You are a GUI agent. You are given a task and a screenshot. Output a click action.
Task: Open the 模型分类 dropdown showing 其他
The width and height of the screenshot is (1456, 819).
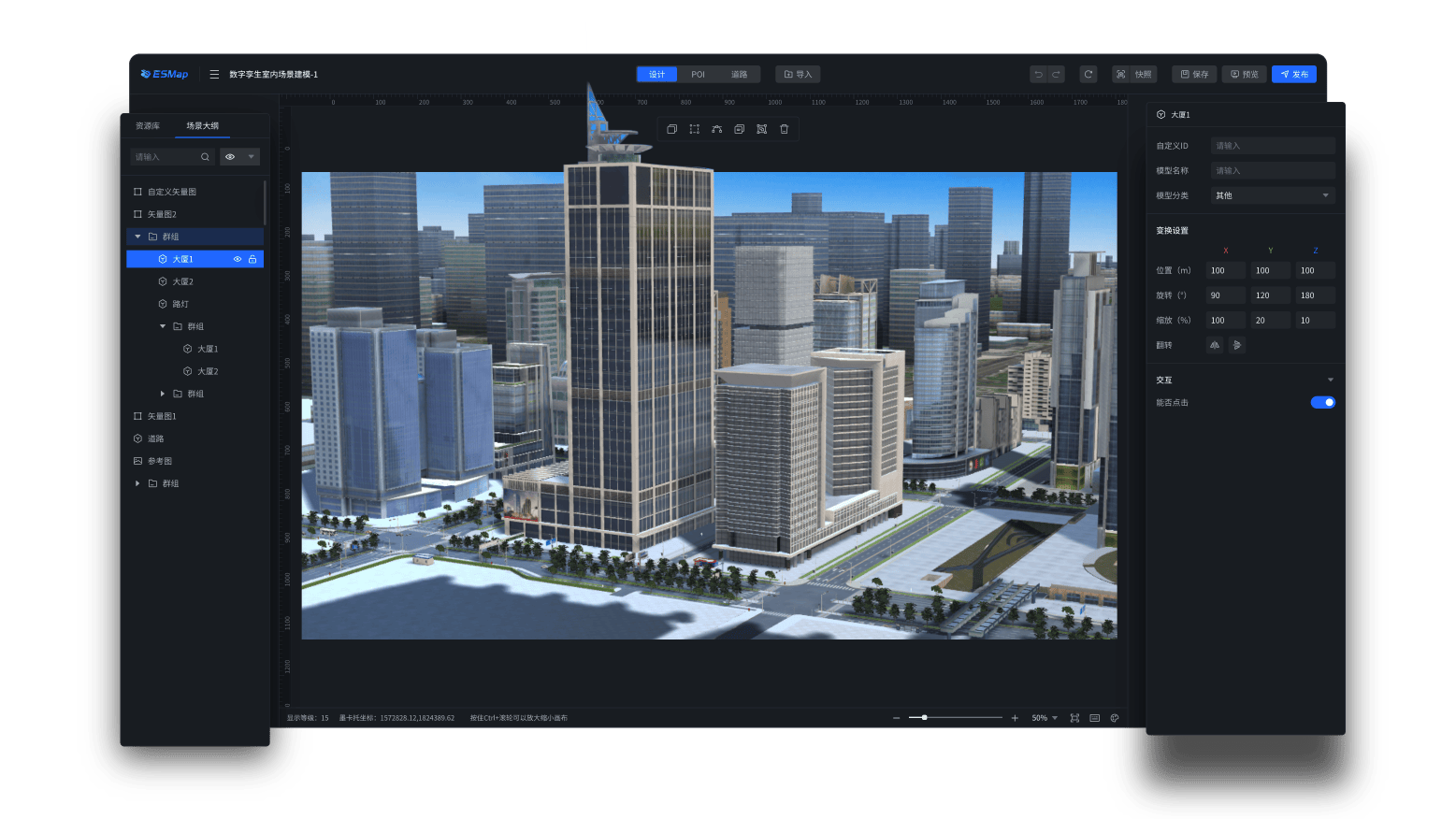1272,195
